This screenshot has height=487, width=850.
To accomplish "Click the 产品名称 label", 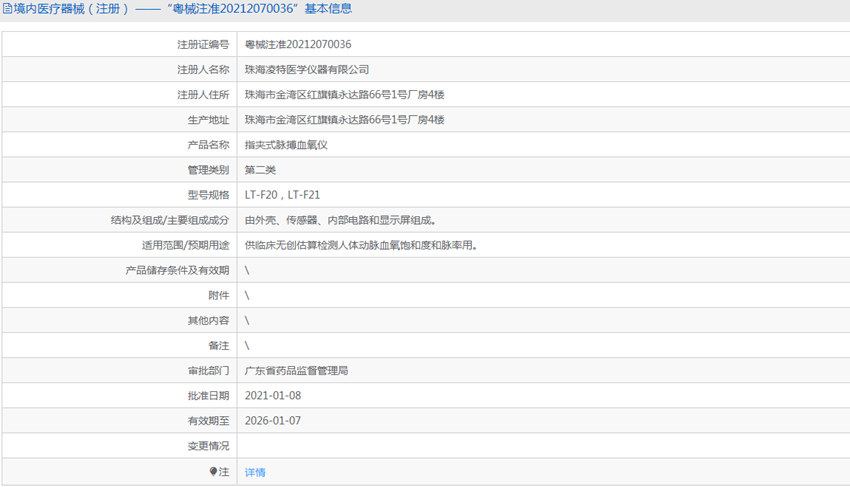I will [208, 145].
